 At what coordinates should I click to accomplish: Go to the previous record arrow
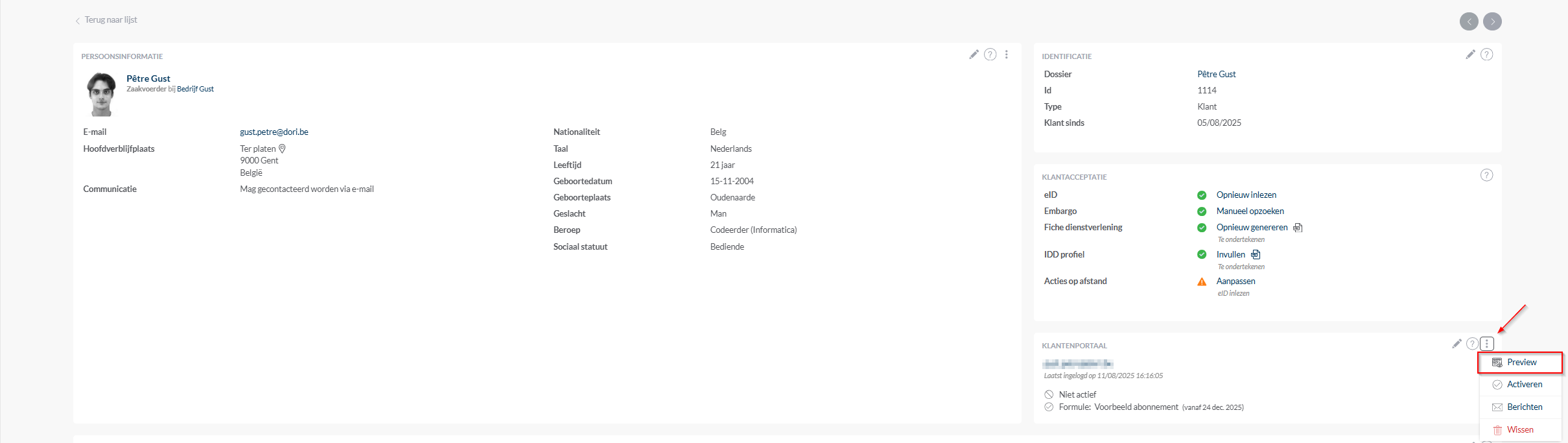pyautogui.click(x=1469, y=21)
